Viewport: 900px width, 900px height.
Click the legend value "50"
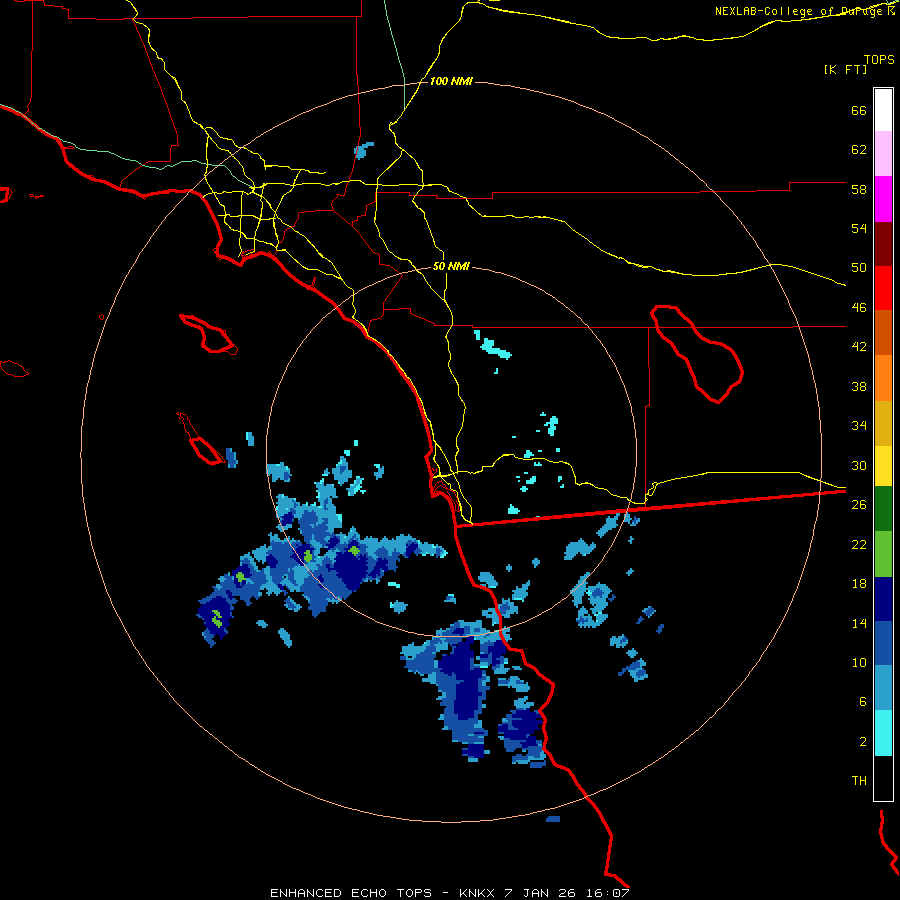[x=859, y=267]
